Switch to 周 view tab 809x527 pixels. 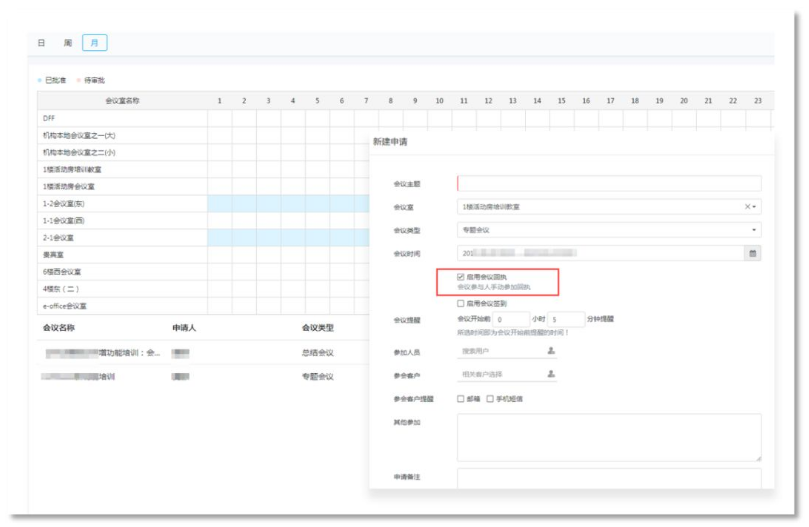pos(68,43)
